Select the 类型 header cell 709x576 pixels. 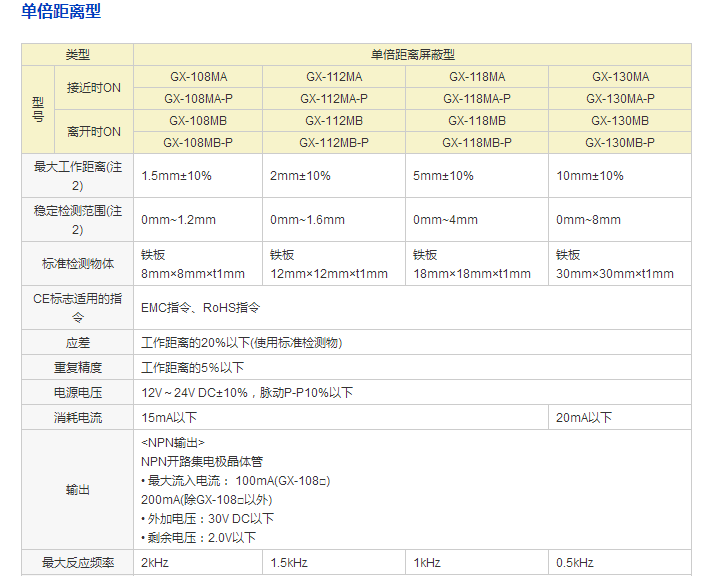click(78, 55)
